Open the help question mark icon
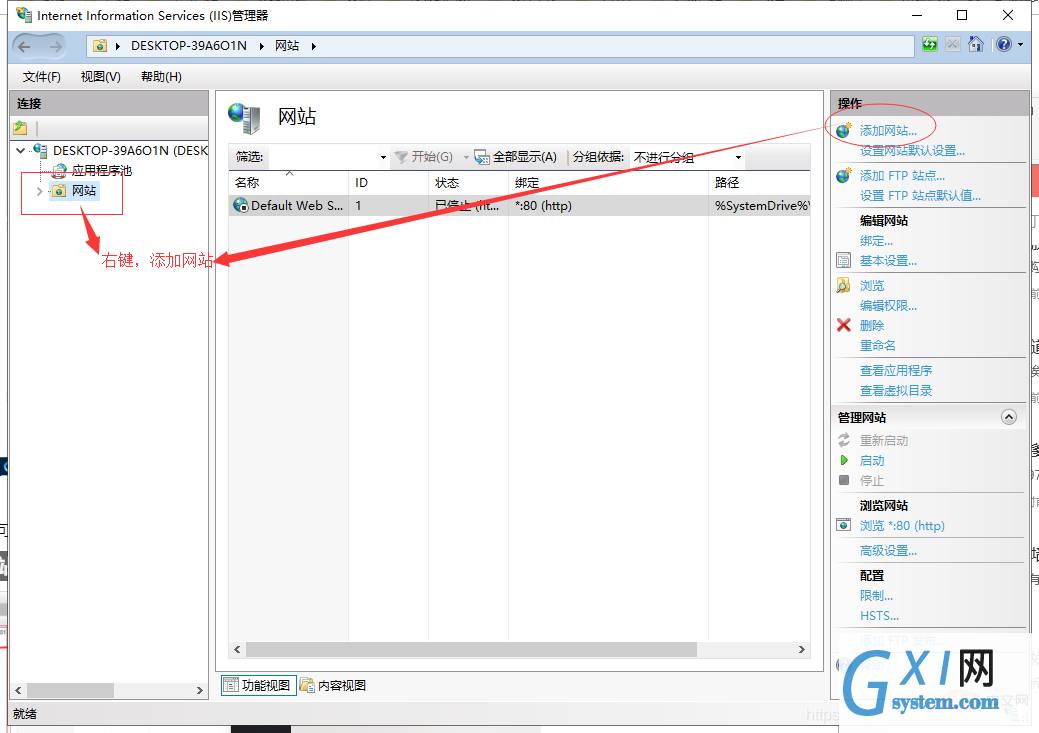The height and width of the screenshot is (733, 1039). (x=1004, y=44)
